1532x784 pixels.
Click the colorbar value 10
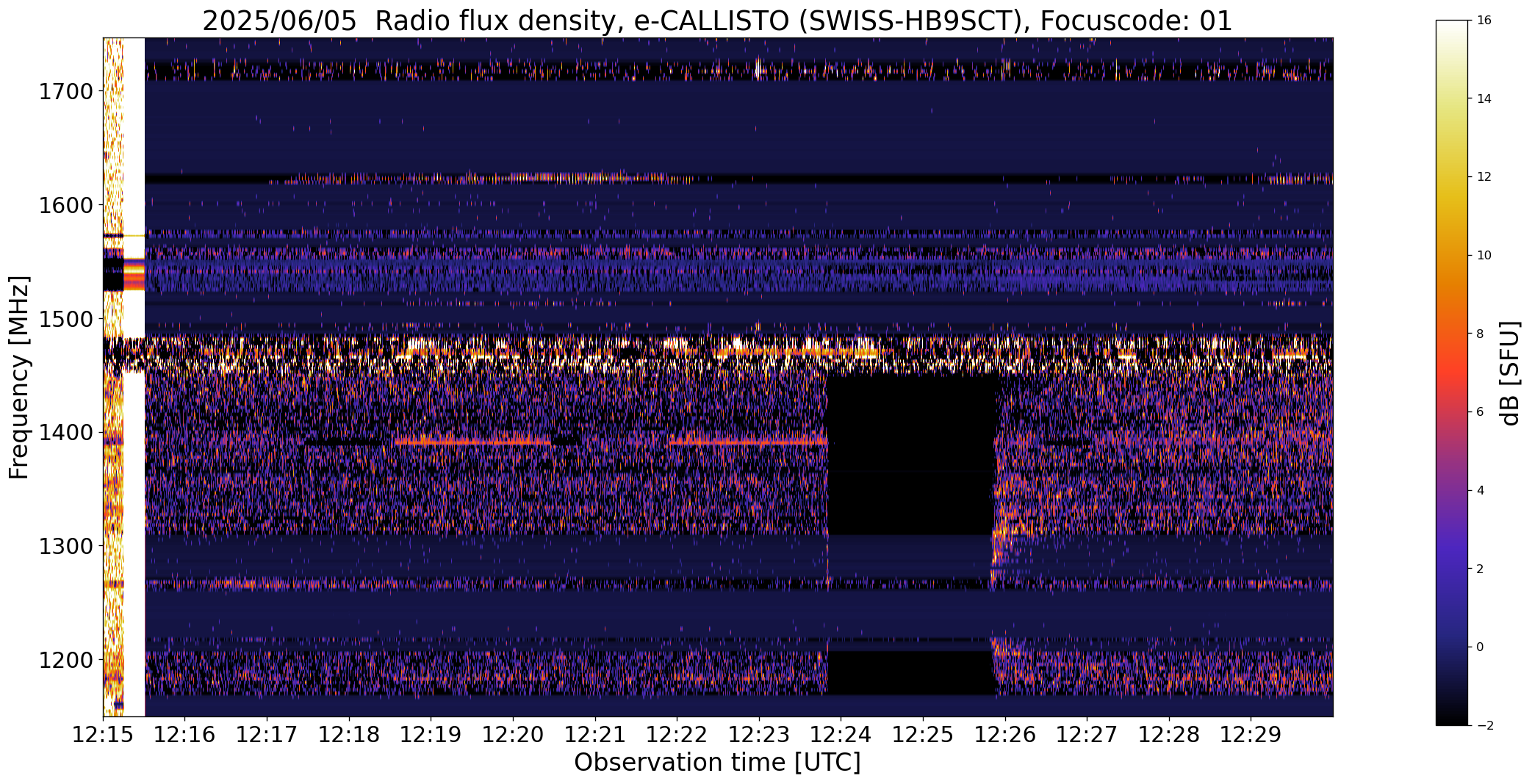[x=1484, y=256]
